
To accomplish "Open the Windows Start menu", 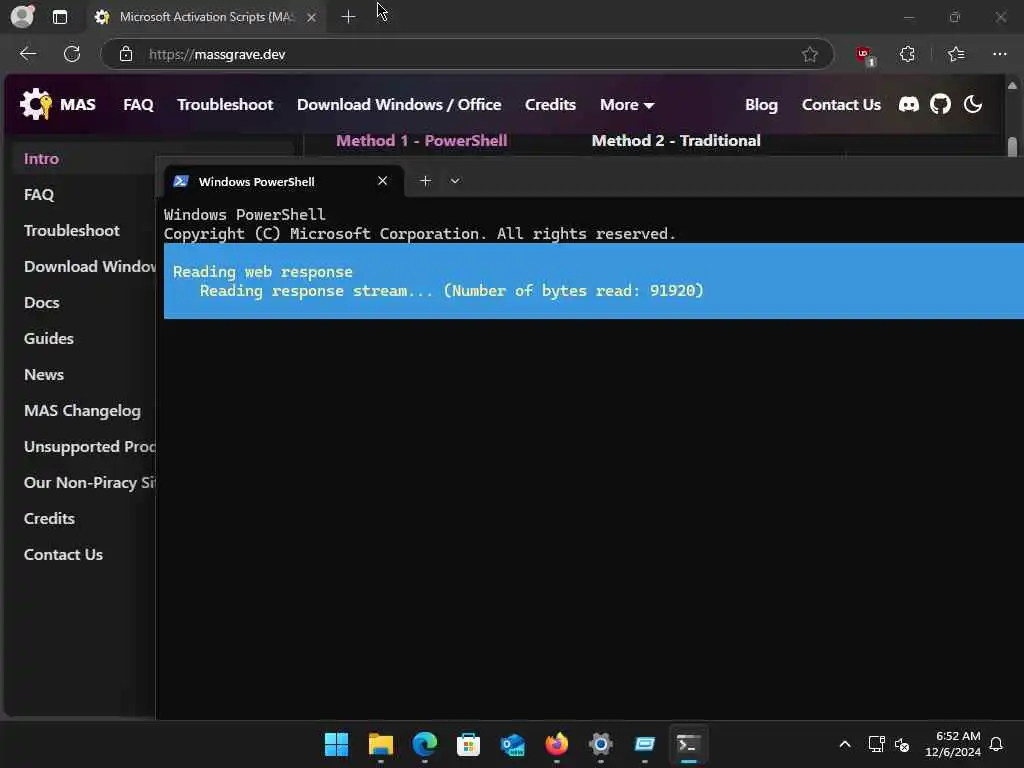I will point(336,744).
